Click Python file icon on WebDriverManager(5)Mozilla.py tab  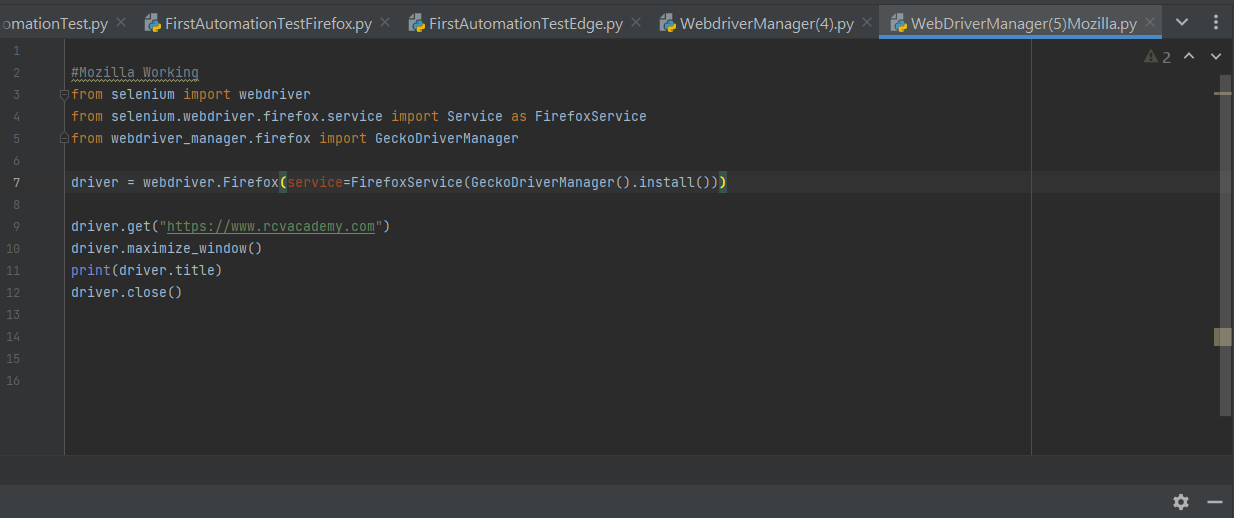(x=898, y=23)
